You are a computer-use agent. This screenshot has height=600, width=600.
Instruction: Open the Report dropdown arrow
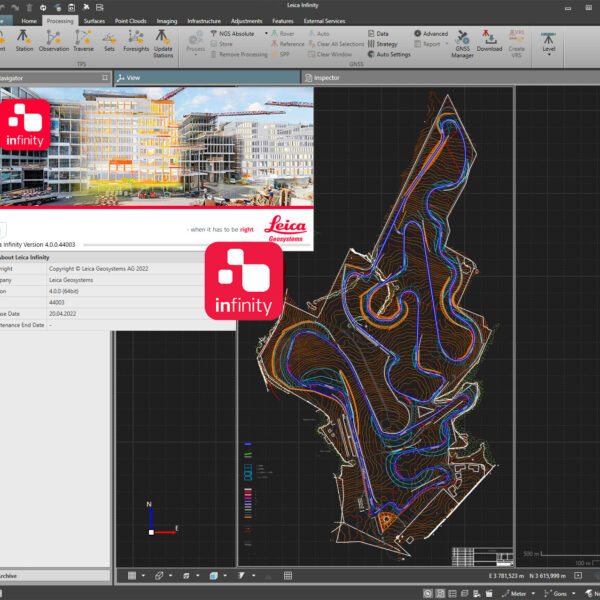pyautogui.click(x=446, y=44)
